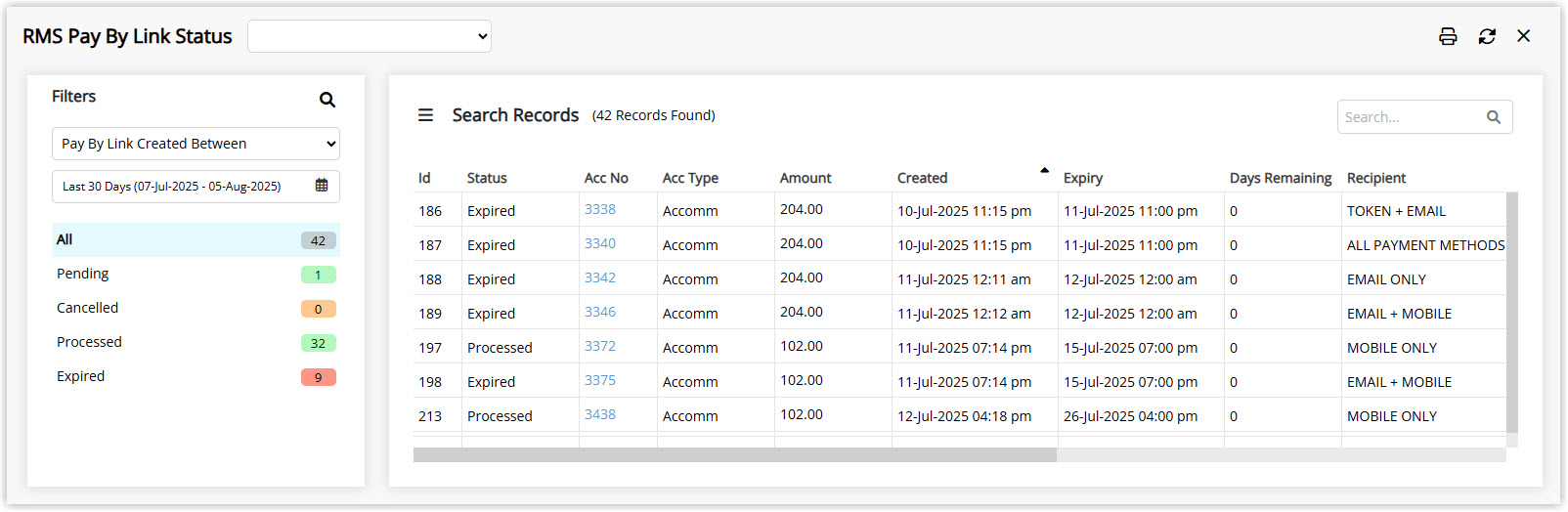Click Processed status in row 197

click(500, 348)
